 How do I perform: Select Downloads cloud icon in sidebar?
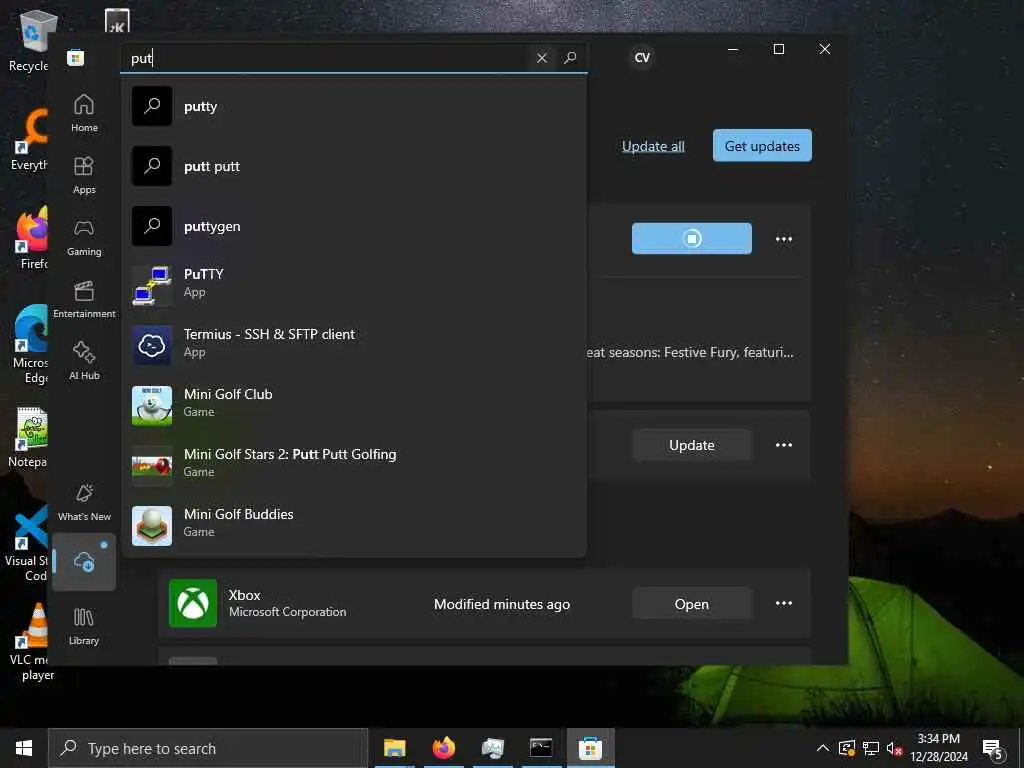coord(84,562)
